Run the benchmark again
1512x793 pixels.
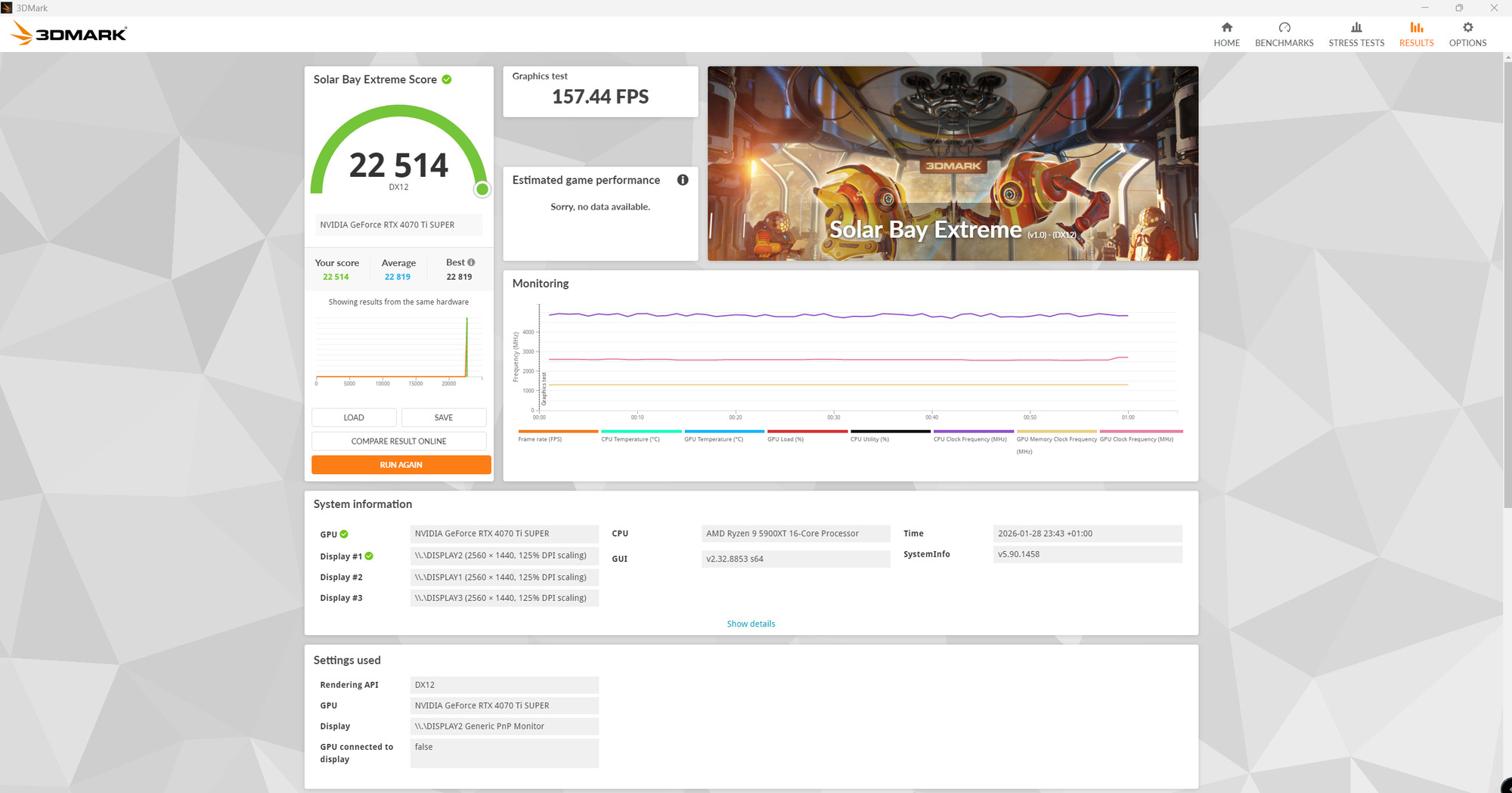400,464
